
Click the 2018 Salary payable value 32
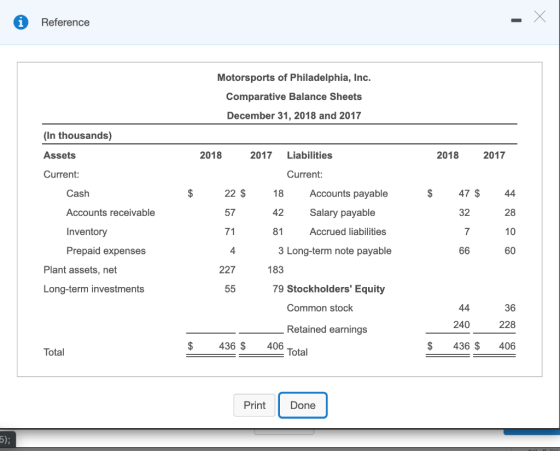[x=464, y=213]
